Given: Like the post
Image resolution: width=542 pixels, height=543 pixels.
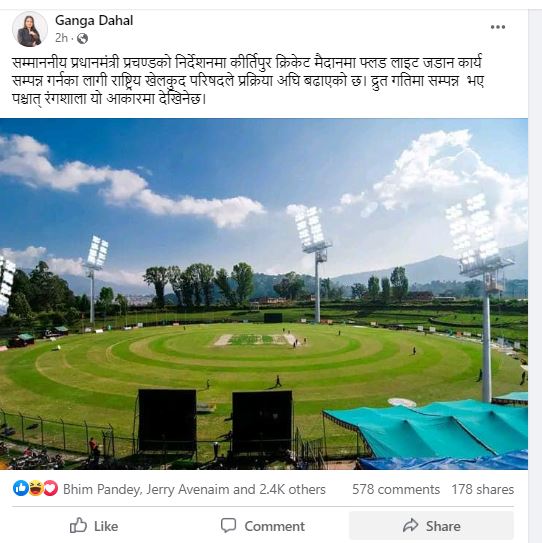Looking at the screenshot, I should pos(94,526).
